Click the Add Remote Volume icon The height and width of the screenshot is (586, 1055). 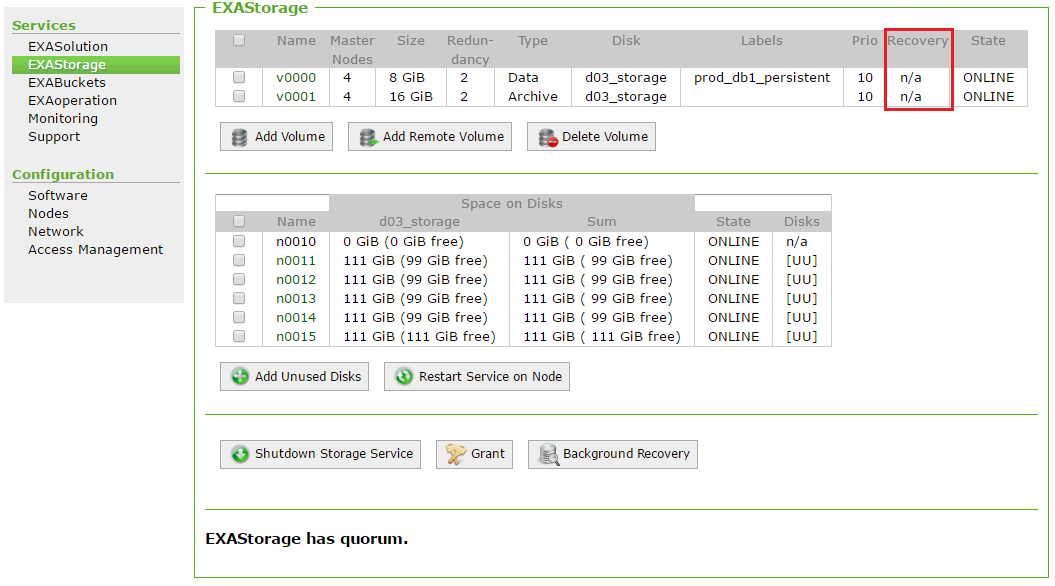368,137
